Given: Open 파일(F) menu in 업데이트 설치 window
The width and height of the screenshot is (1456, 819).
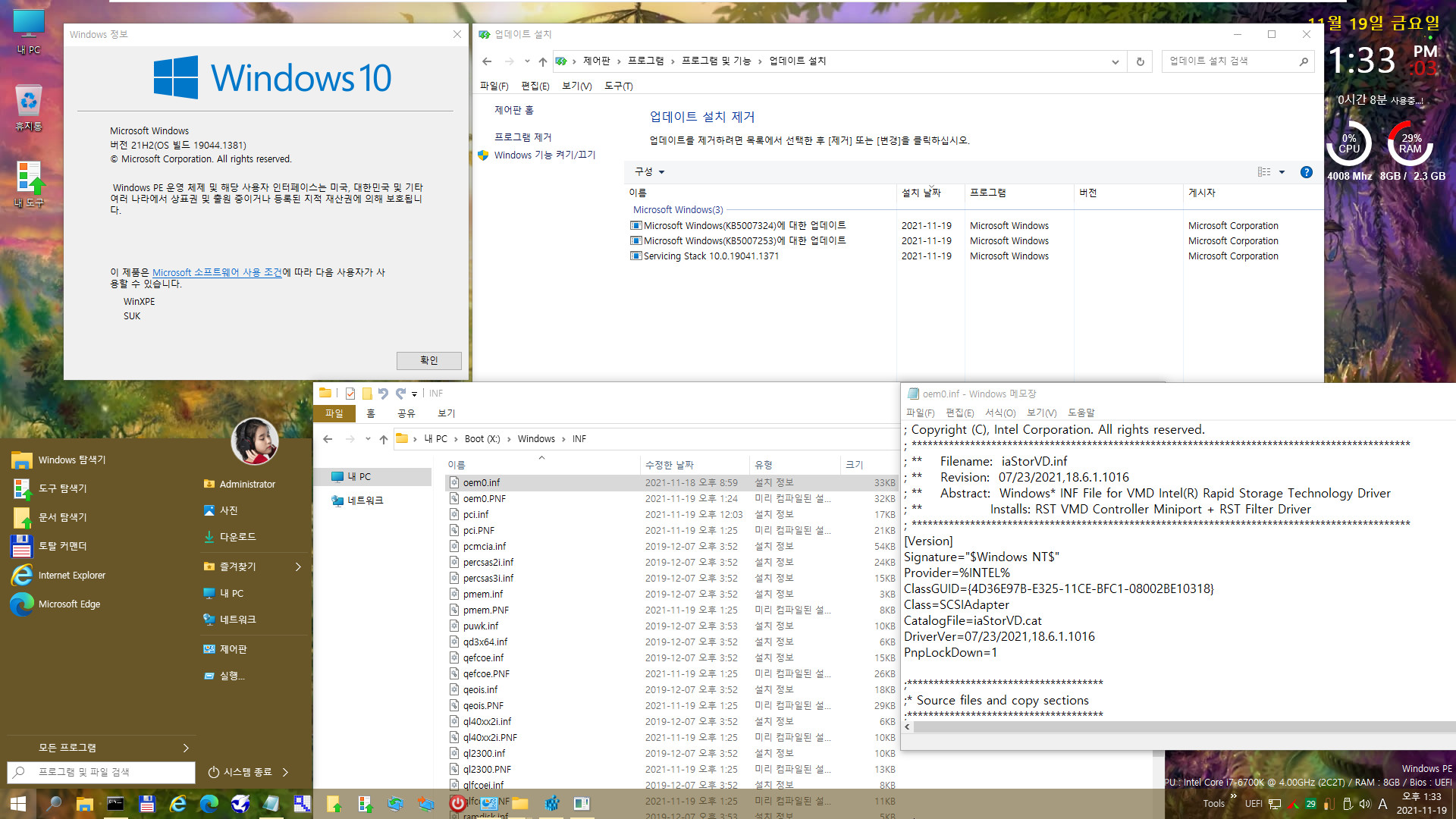Looking at the screenshot, I should 494,86.
